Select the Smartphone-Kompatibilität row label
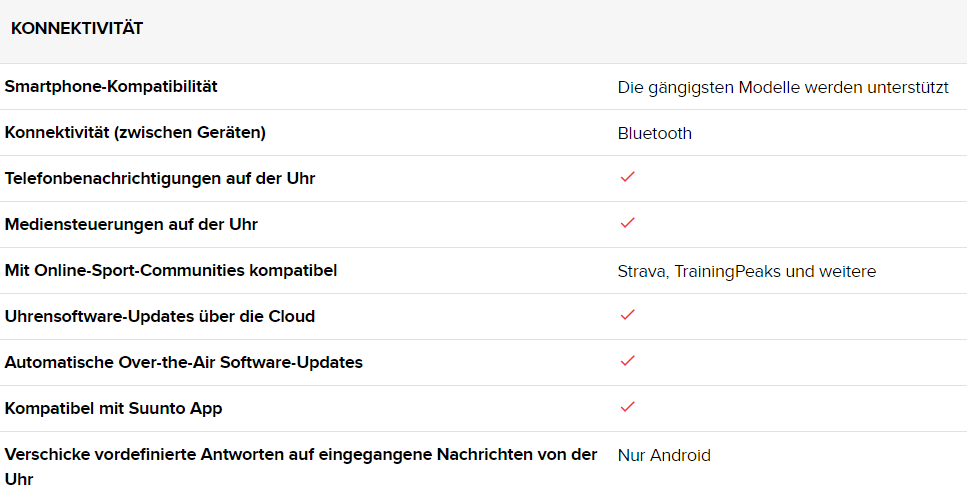This screenshot has width=967, height=492. click(x=111, y=87)
